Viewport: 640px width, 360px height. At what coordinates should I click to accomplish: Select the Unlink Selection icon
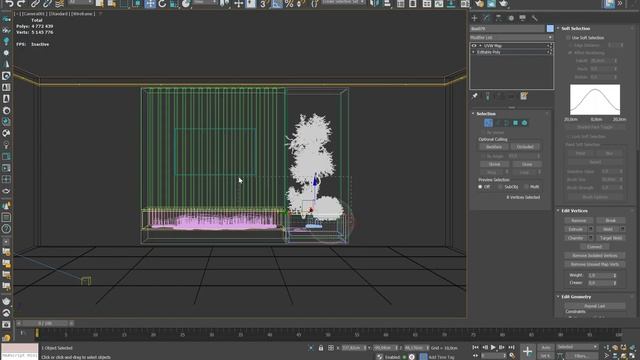(47, 4)
